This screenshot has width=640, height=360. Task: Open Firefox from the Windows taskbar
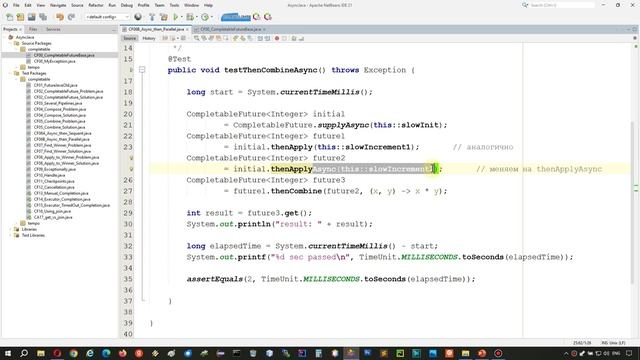click(x=122, y=353)
